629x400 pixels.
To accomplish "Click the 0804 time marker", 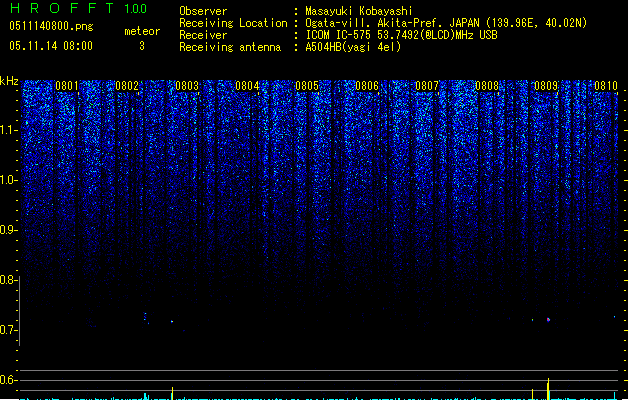I will pyautogui.click(x=247, y=86).
